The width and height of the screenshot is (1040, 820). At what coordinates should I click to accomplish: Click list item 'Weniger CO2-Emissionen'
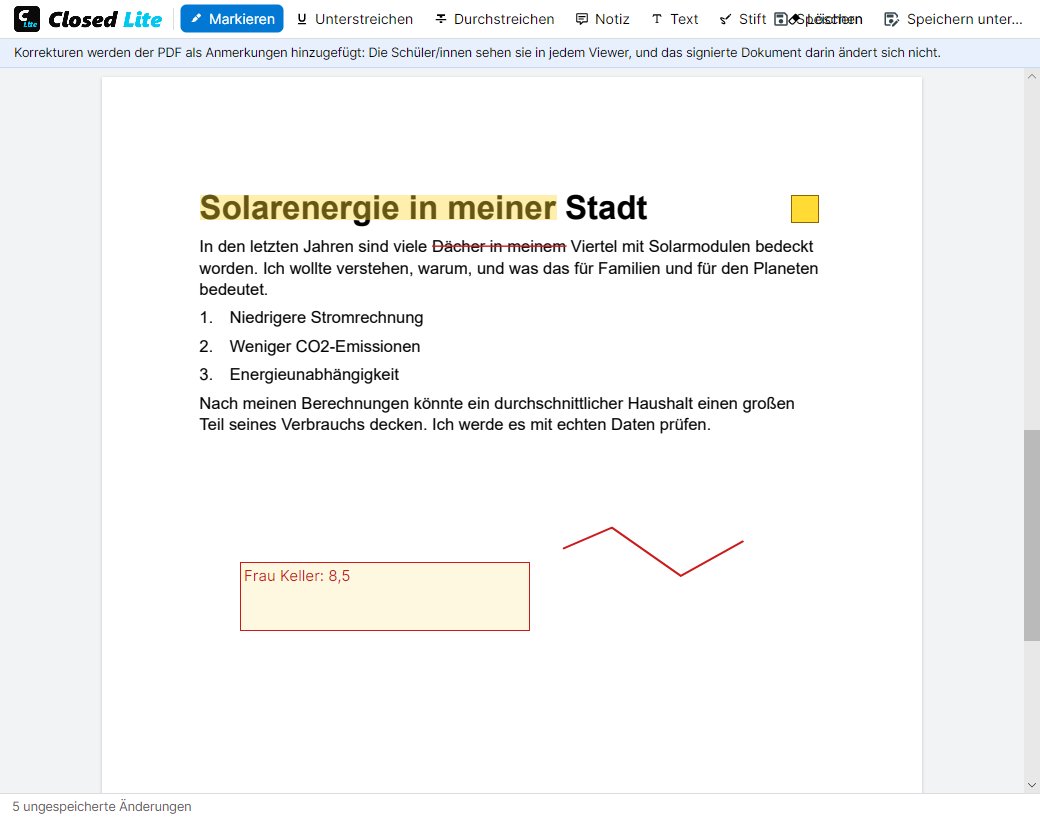pos(325,346)
